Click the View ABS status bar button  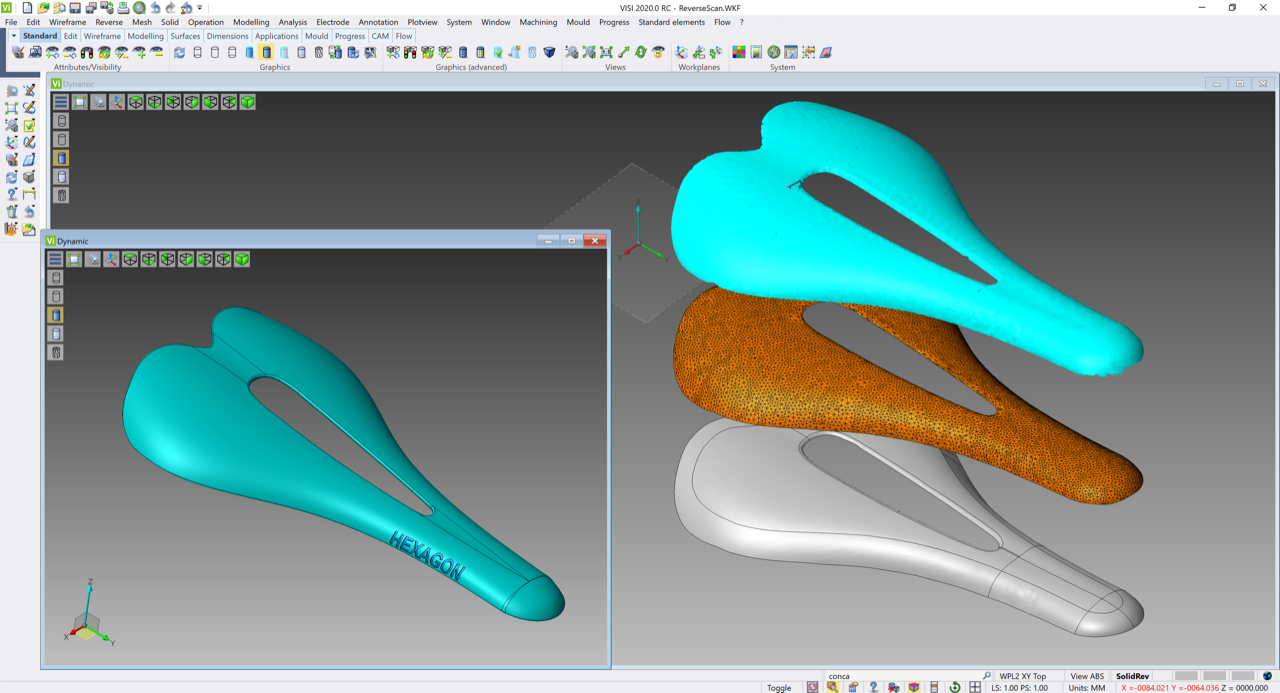pos(1087,676)
